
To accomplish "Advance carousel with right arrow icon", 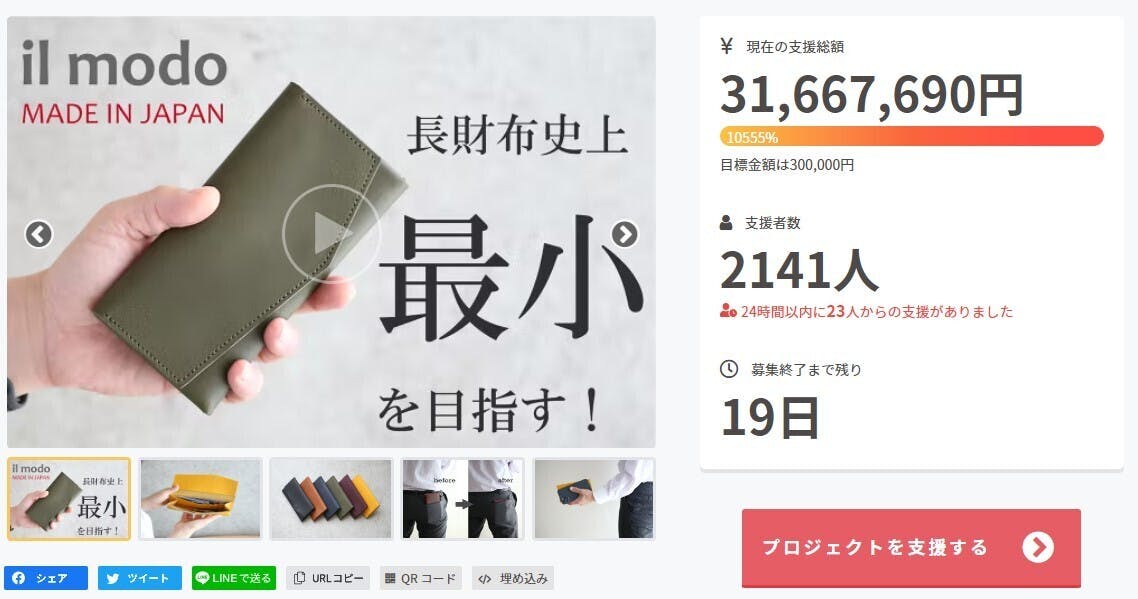I will tap(624, 234).
